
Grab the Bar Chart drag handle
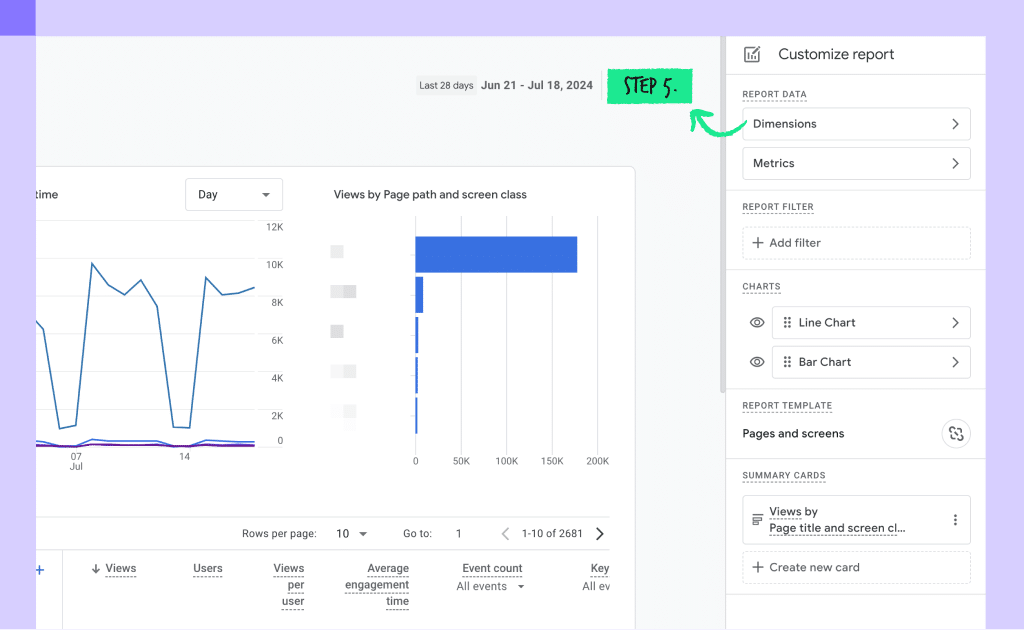[x=787, y=362]
